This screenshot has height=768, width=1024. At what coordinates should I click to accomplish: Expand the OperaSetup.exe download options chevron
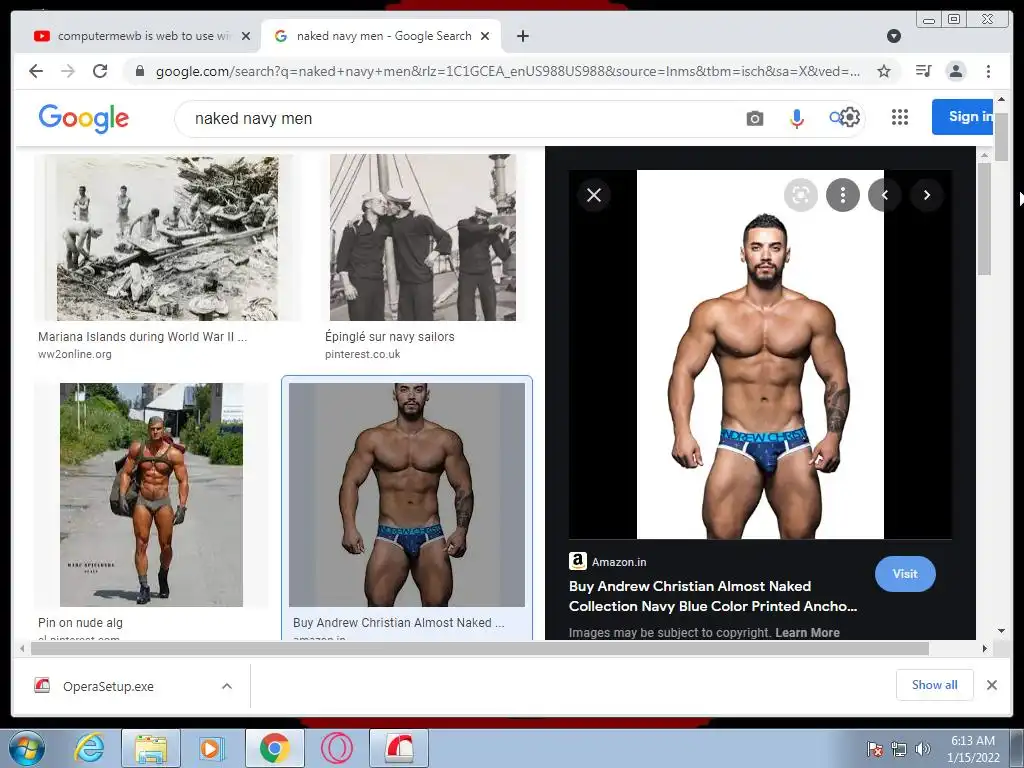pos(227,686)
